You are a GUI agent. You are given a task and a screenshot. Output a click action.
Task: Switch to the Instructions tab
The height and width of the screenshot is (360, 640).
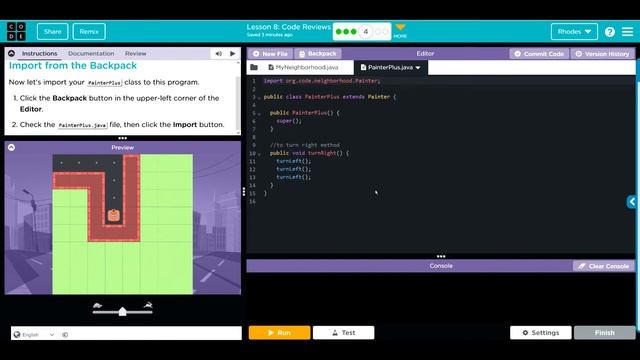[x=40, y=53]
